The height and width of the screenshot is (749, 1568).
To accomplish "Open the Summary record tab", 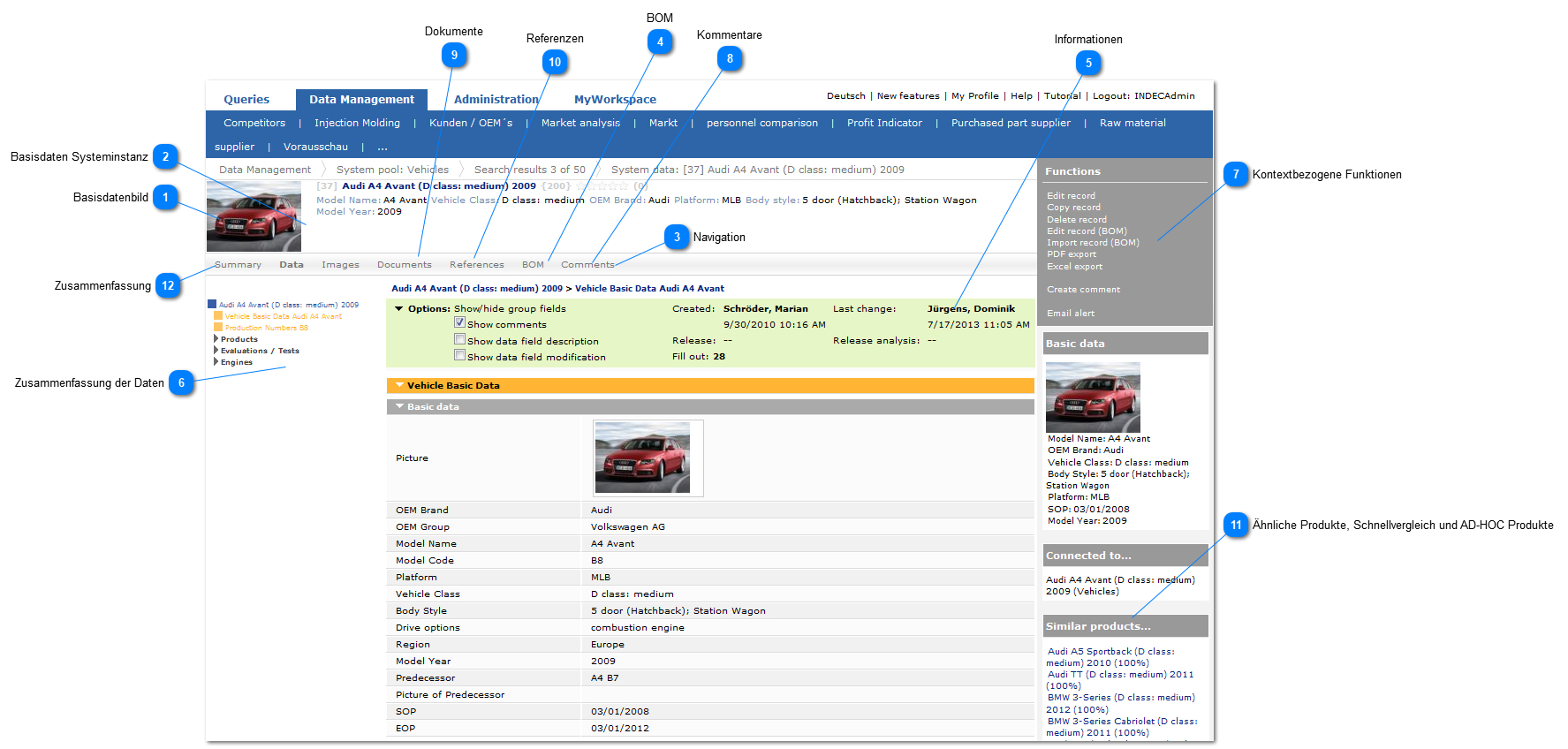I will 238,265.
